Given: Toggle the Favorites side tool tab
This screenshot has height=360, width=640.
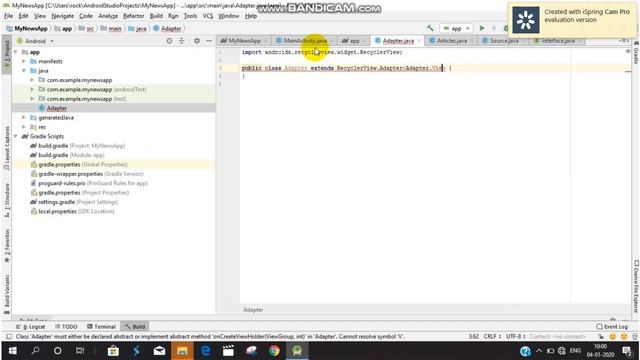Looking at the screenshot, I should (x=7, y=246).
